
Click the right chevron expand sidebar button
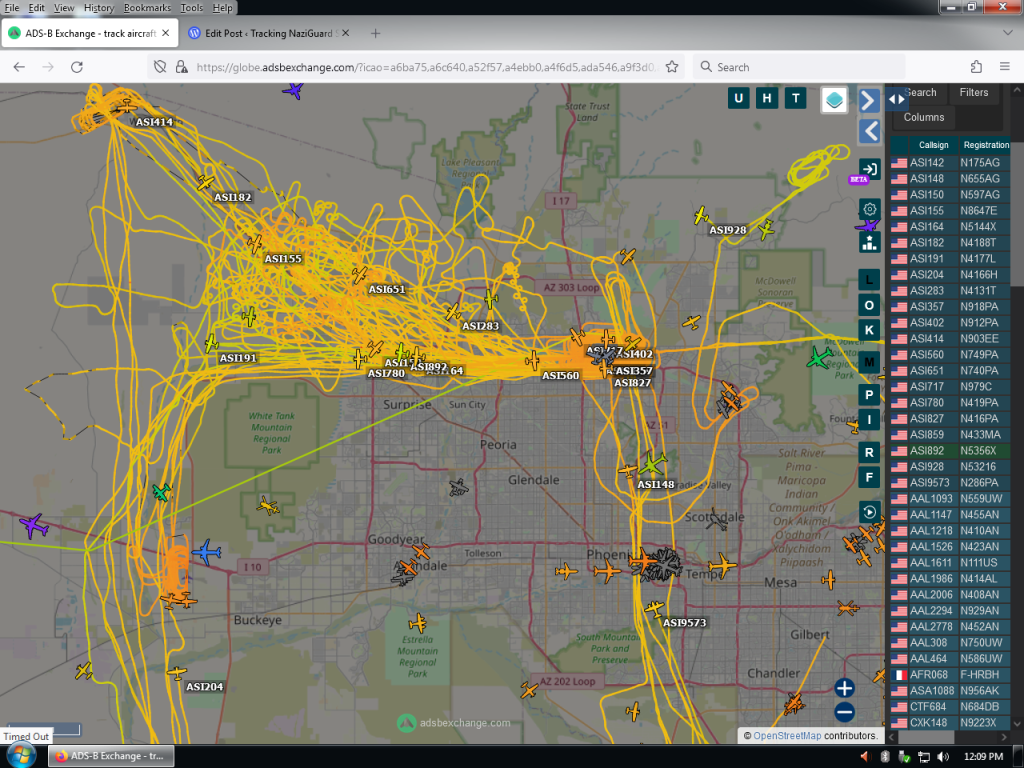pyautogui.click(x=868, y=101)
